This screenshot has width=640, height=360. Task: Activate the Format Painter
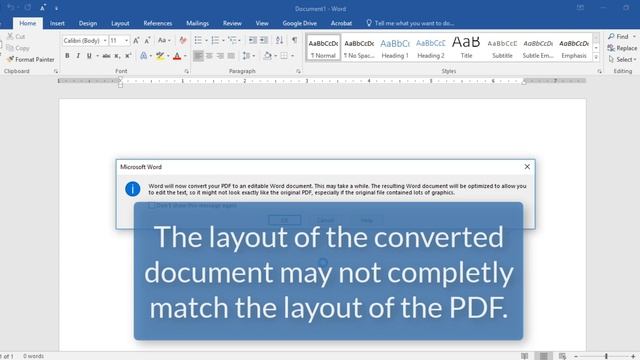31,60
